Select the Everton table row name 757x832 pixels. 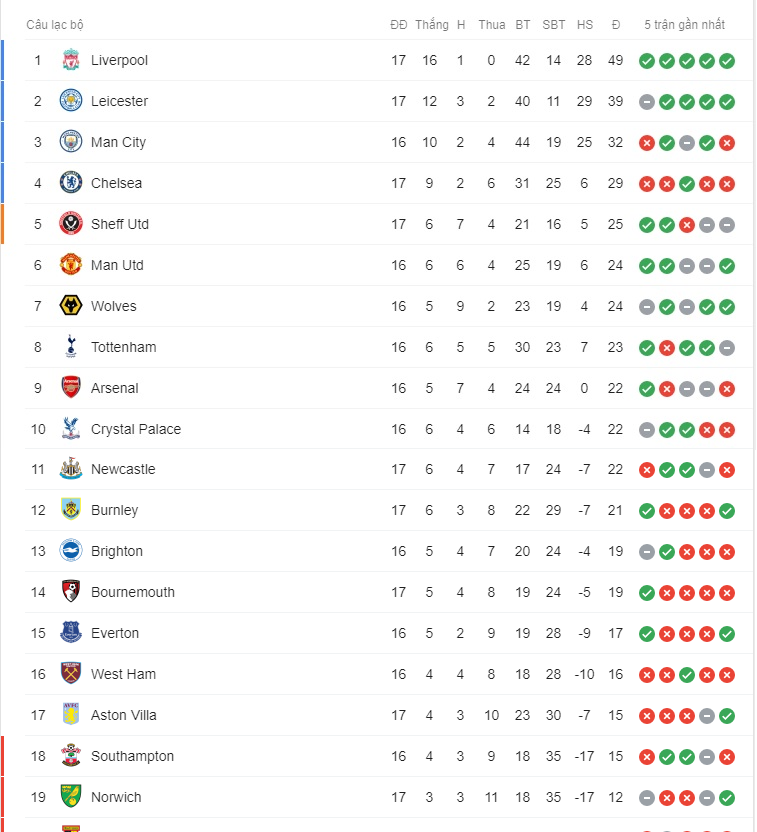[x=115, y=633]
